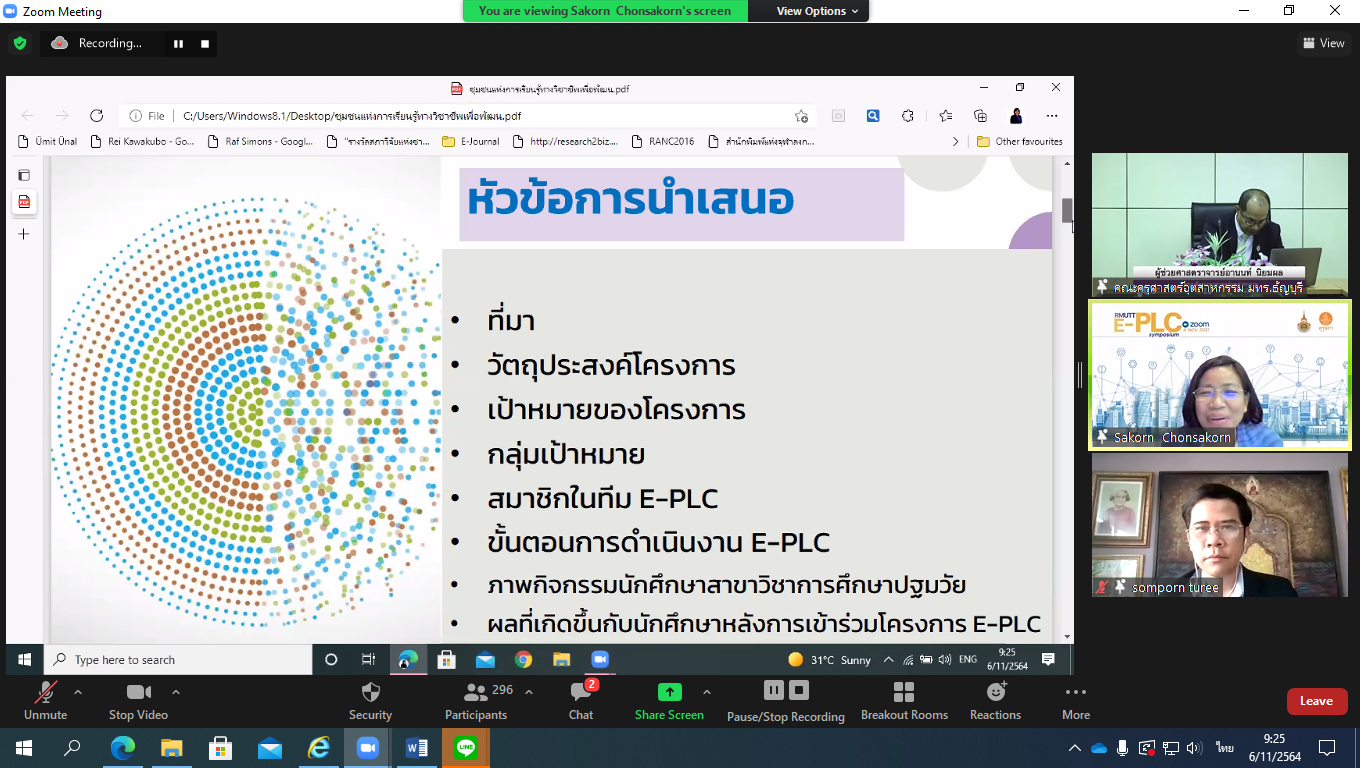
Task: Open the Other favourites folder
Action: 1020,142
